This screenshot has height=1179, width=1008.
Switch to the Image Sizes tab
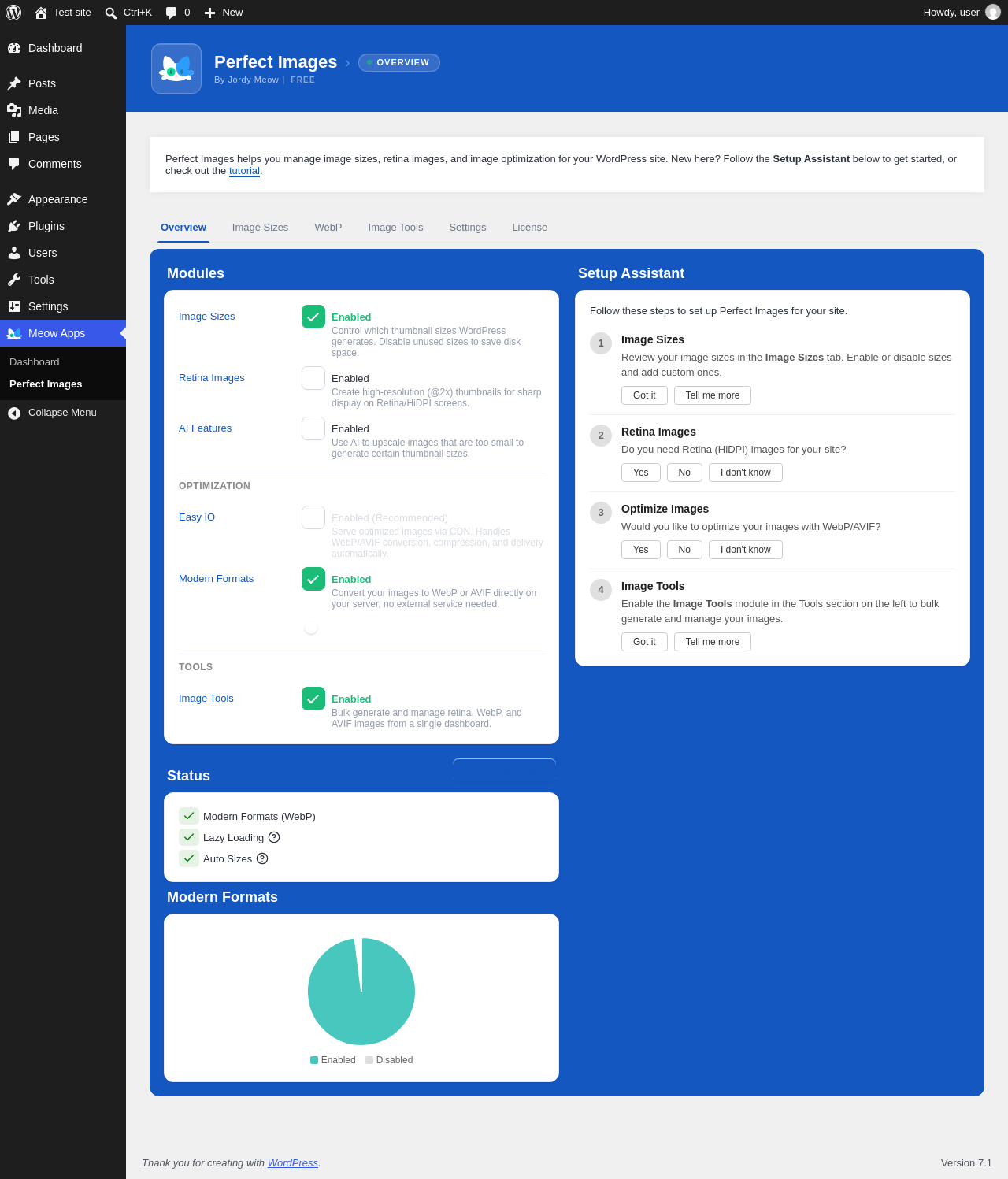(260, 228)
